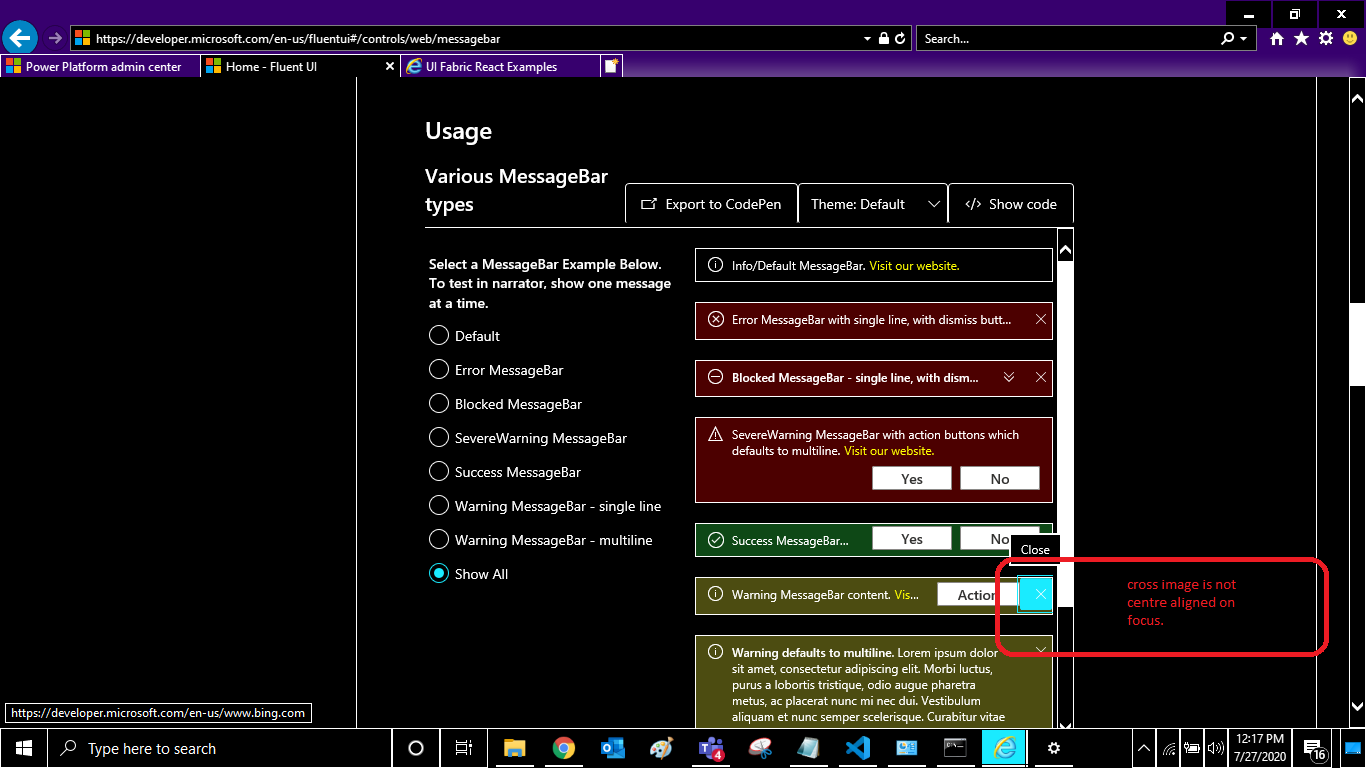Screen dimensions: 1366x768
Task: Close the Warning MessageBar content bar
Action: 1035,594
